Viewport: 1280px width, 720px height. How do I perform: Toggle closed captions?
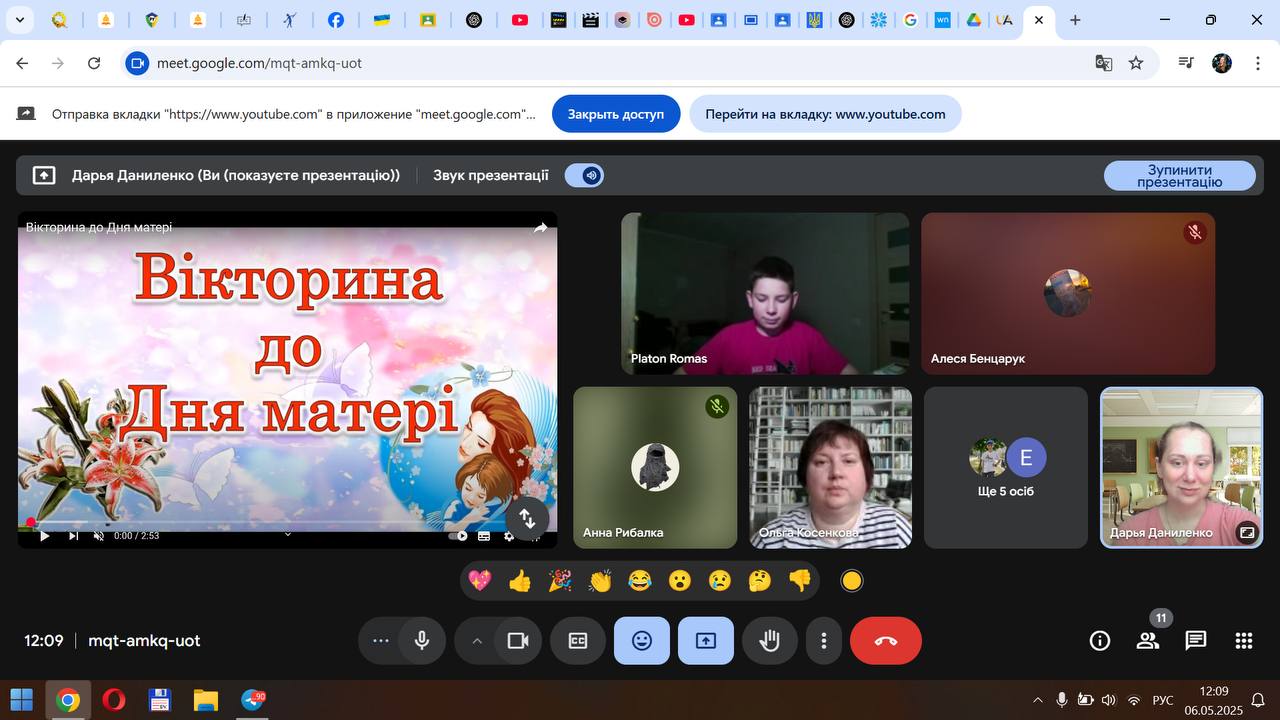pyautogui.click(x=578, y=641)
